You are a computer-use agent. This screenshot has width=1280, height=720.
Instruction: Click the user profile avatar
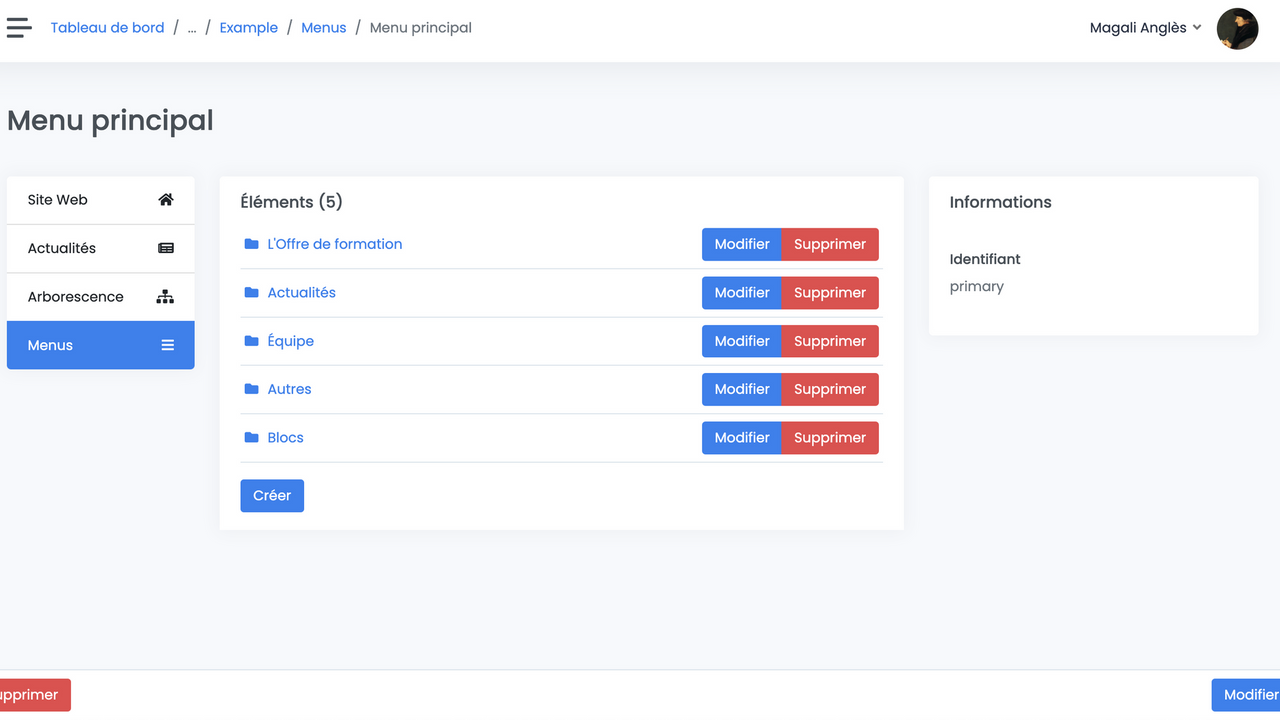click(x=1237, y=29)
